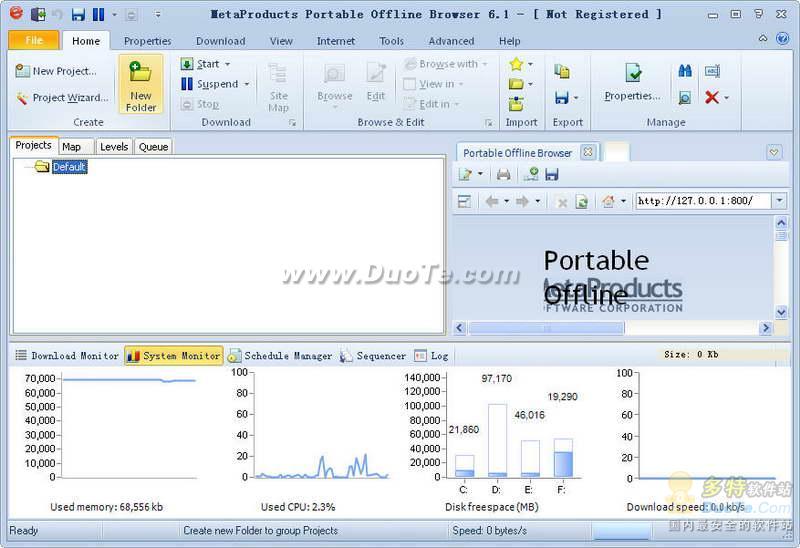Viewport: 800px width, 548px height.
Task: Click the browser back arrow
Action: point(492,202)
